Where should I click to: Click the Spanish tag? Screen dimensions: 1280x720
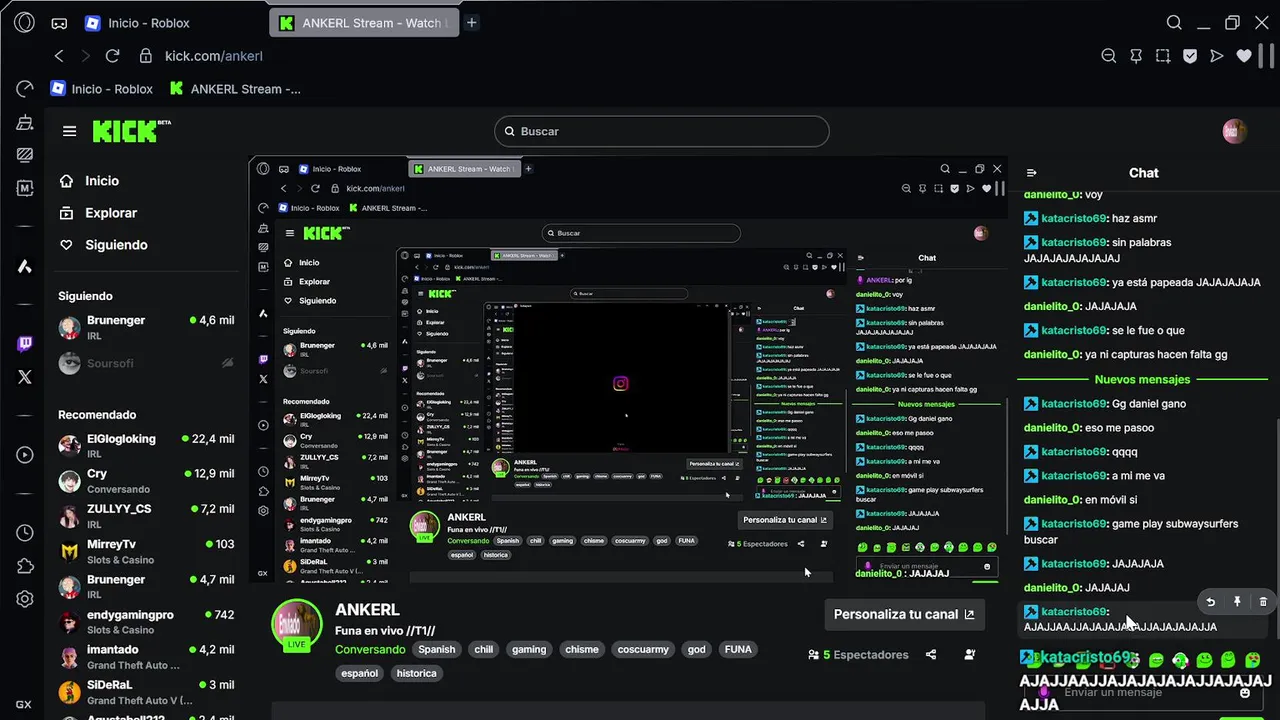point(437,649)
